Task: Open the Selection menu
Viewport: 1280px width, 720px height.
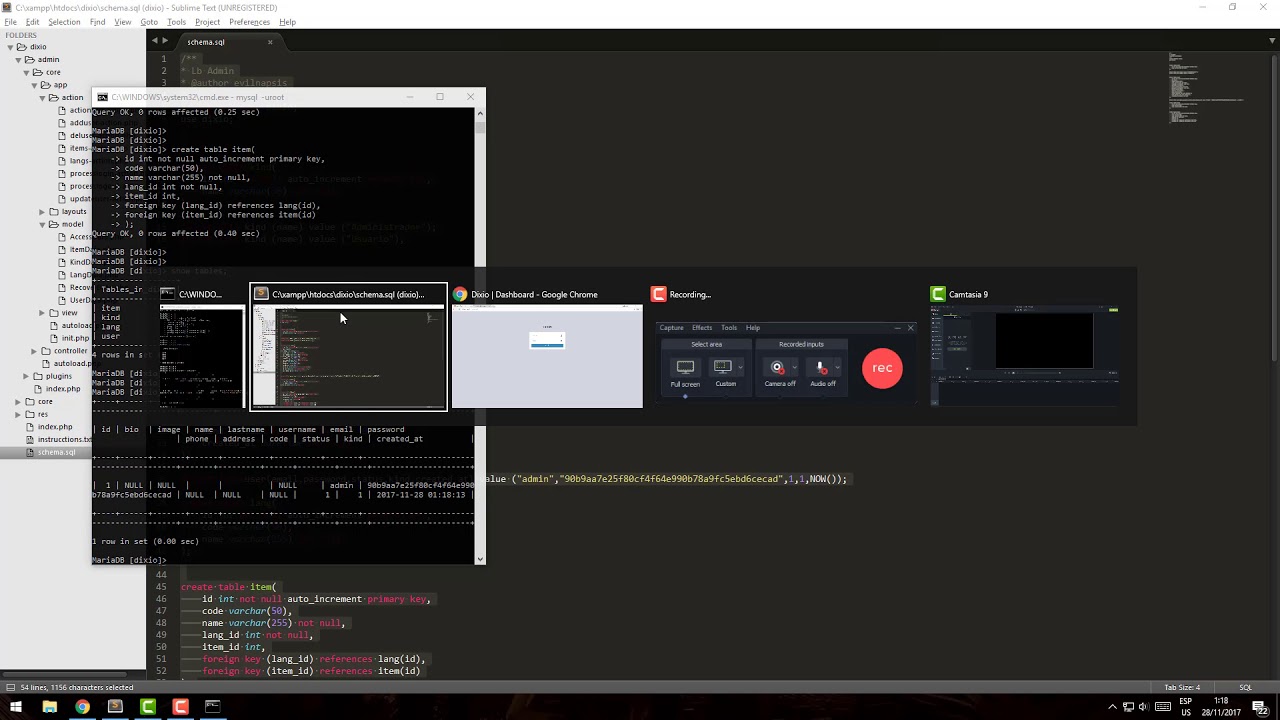Action: [x=64, y=22]
